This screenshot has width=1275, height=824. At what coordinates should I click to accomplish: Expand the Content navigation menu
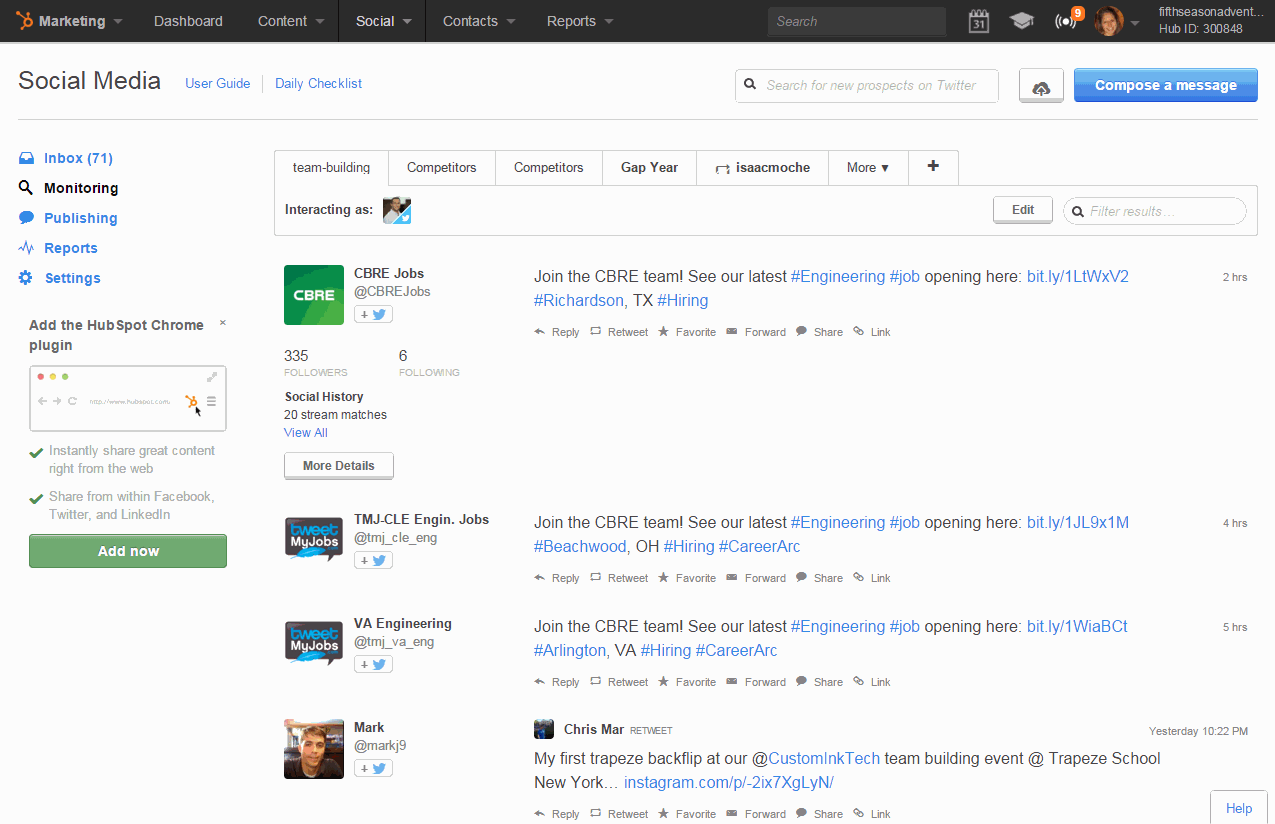click(291, 21)
